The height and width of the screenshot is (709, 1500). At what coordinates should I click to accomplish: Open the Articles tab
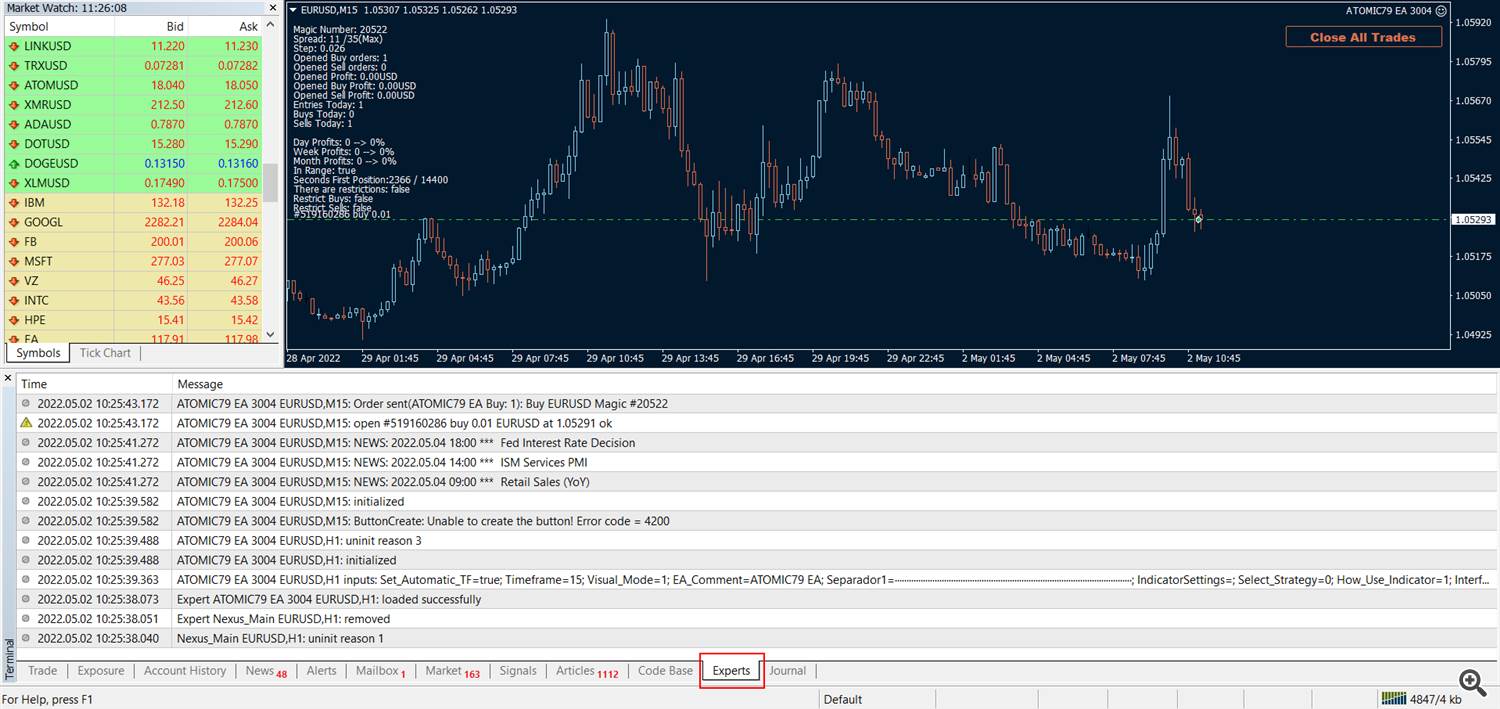coord(587,671)
